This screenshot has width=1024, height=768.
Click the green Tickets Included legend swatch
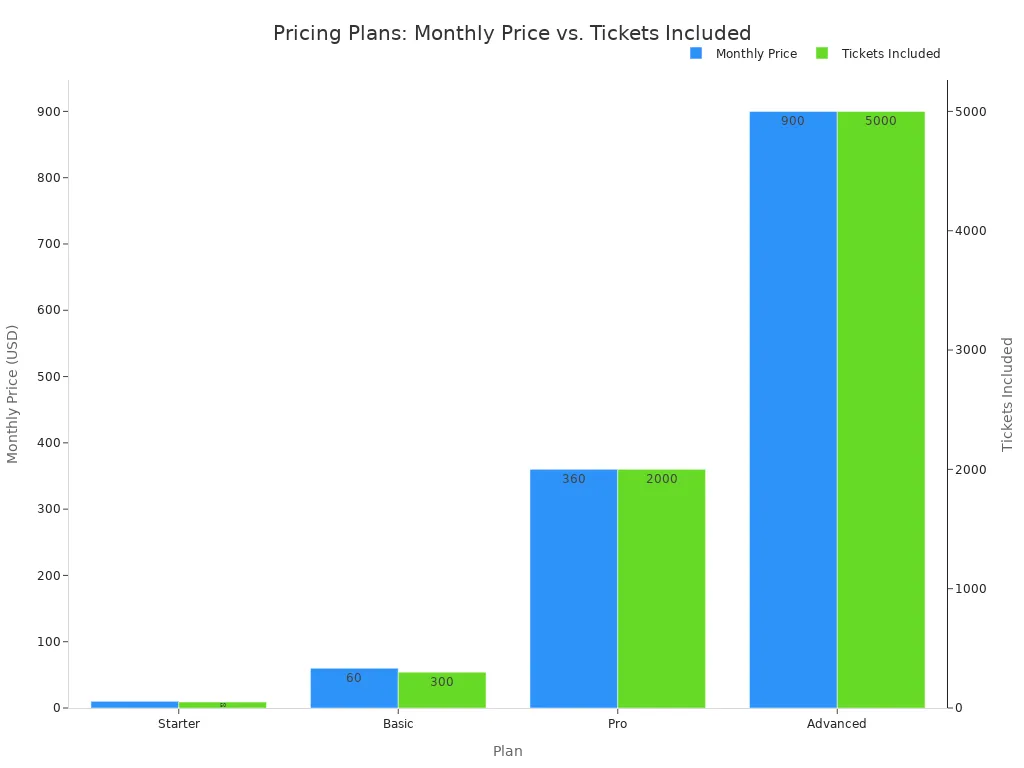tap(822, 53)
